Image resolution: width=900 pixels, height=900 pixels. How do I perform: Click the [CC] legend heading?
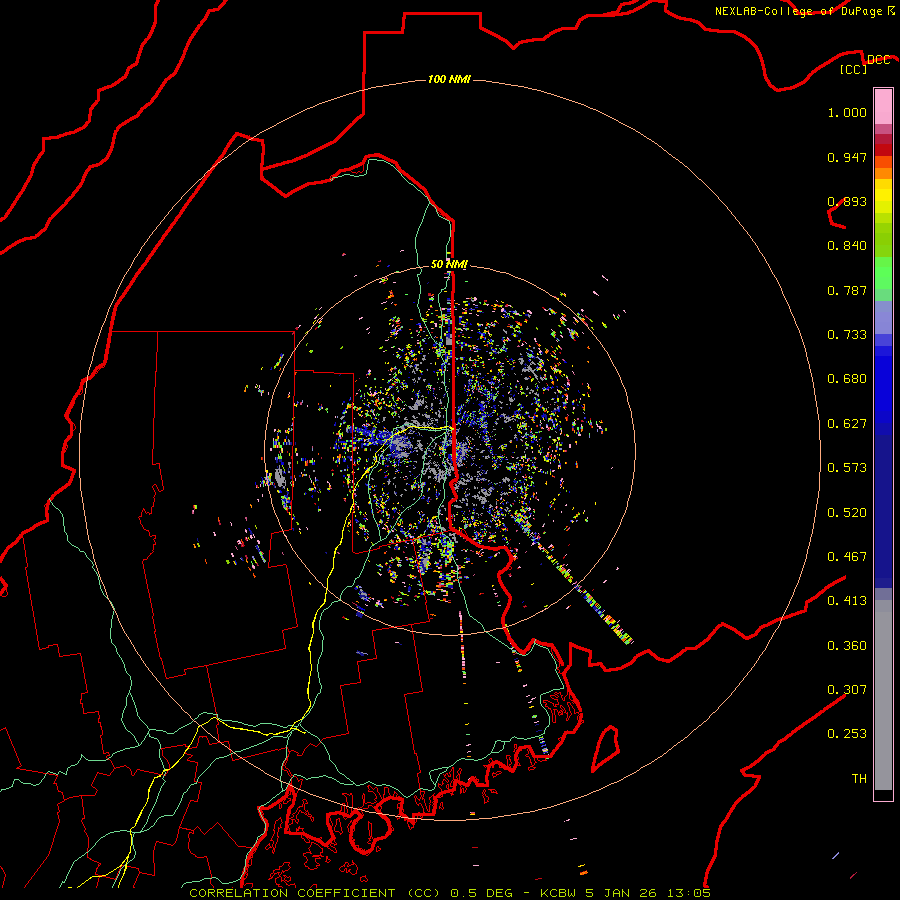[x=854, y=69]
